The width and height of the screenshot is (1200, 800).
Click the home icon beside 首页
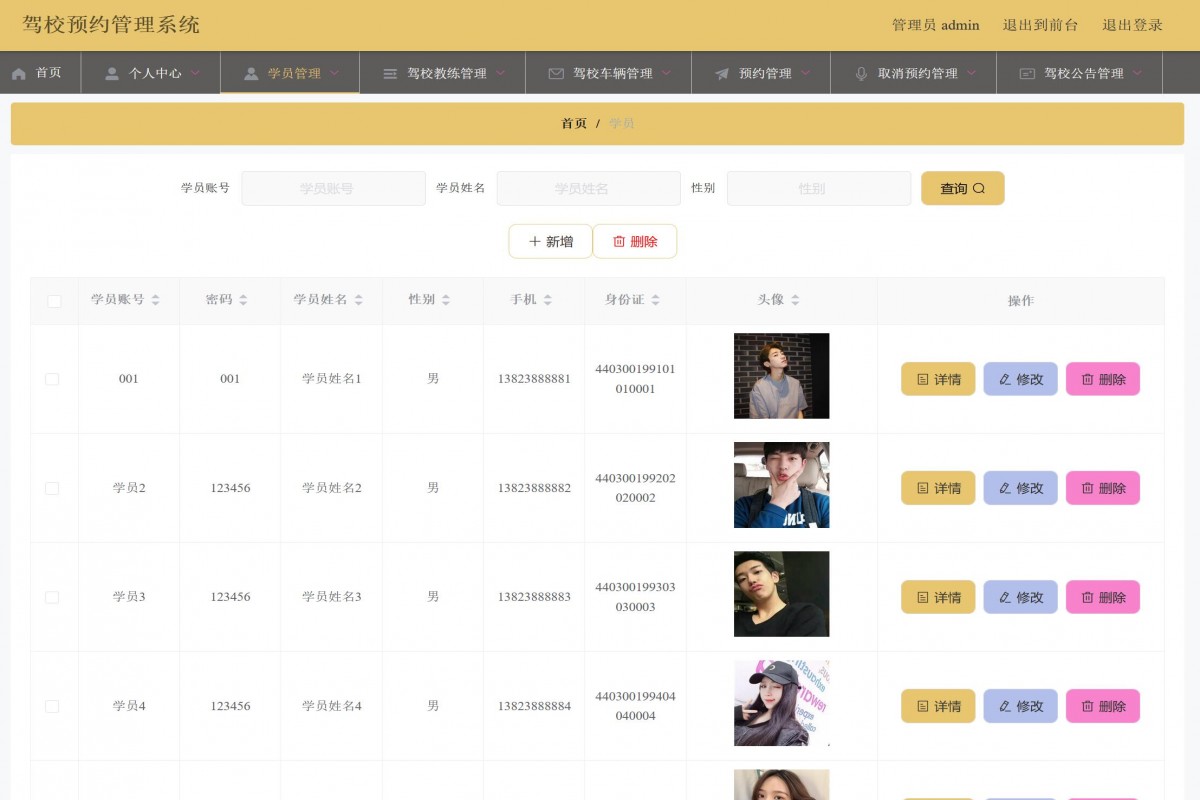(x=18, y=72)
